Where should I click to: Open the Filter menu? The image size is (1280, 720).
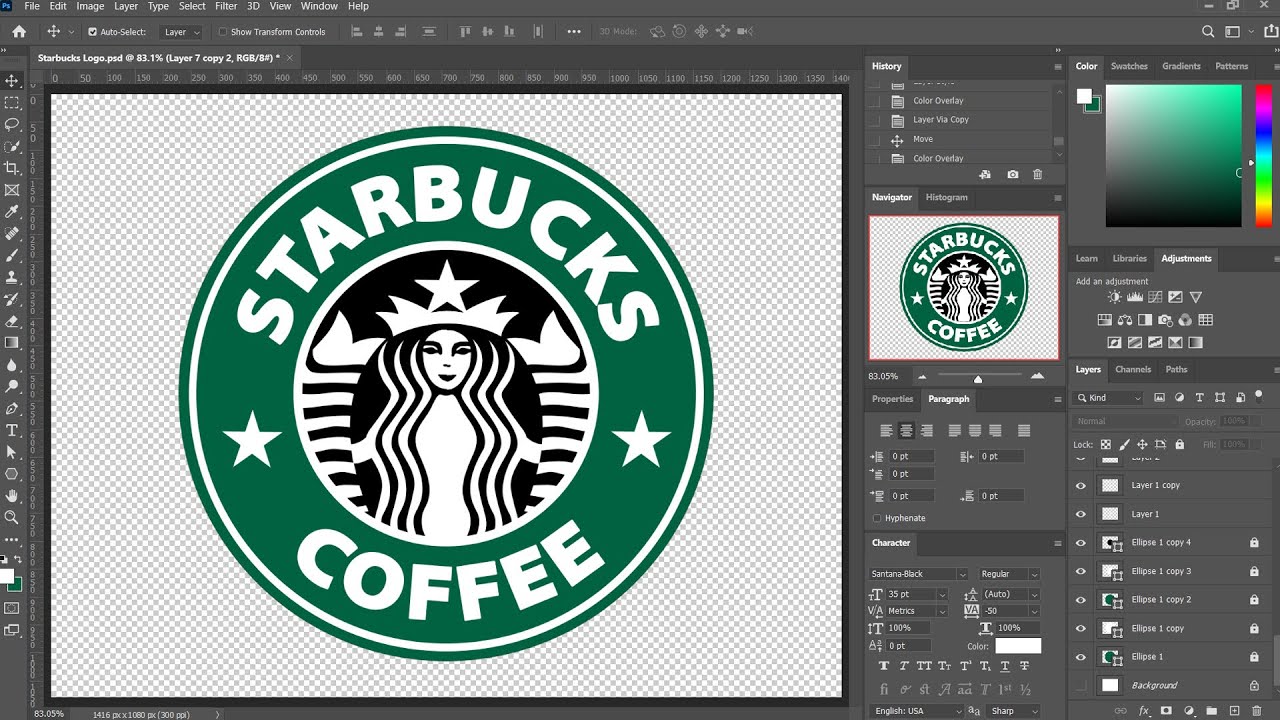coord(226,6)
